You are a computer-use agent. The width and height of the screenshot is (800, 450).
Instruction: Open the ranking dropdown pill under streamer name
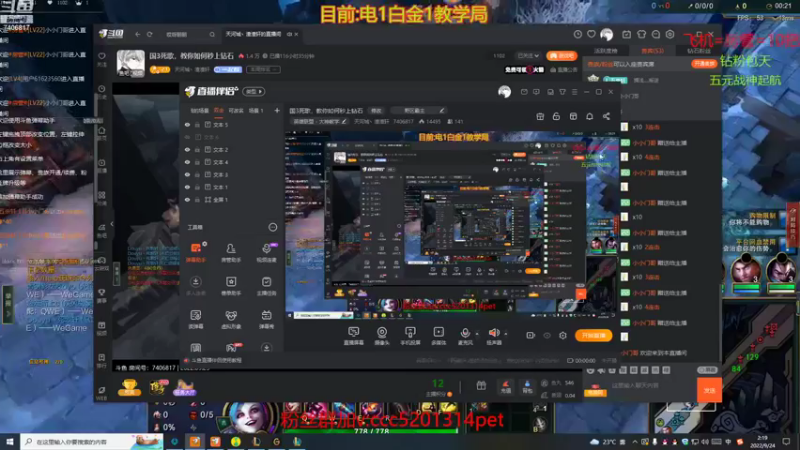coord(263,69)
